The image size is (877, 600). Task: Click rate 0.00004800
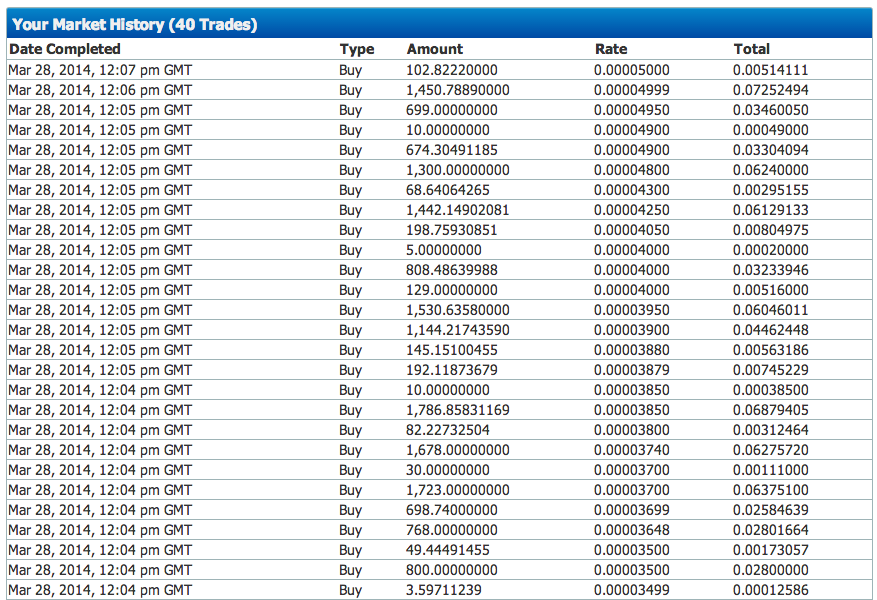(632, 171)
